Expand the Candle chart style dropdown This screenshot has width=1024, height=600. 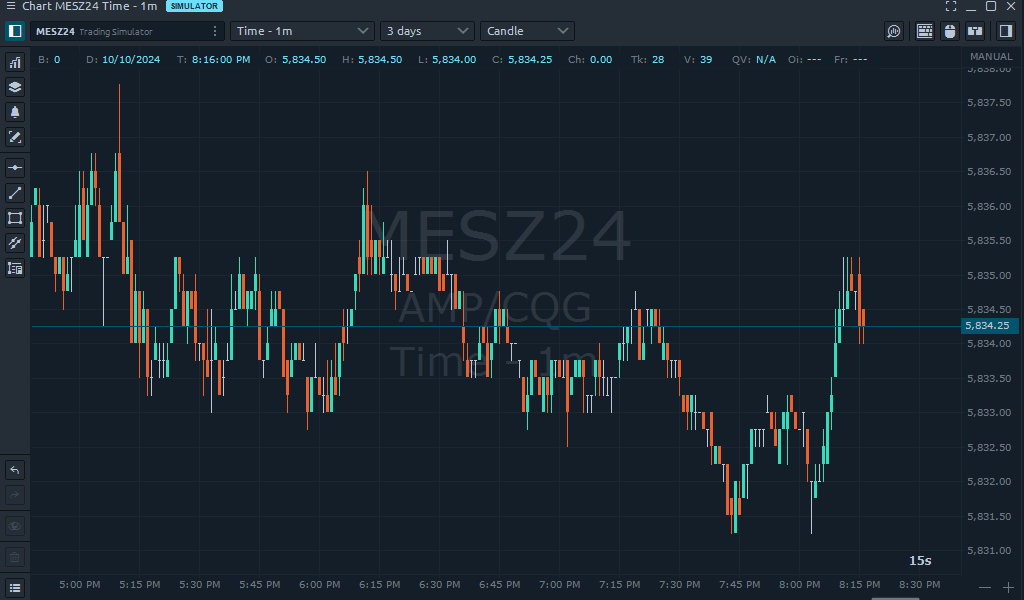click(527, 31)
